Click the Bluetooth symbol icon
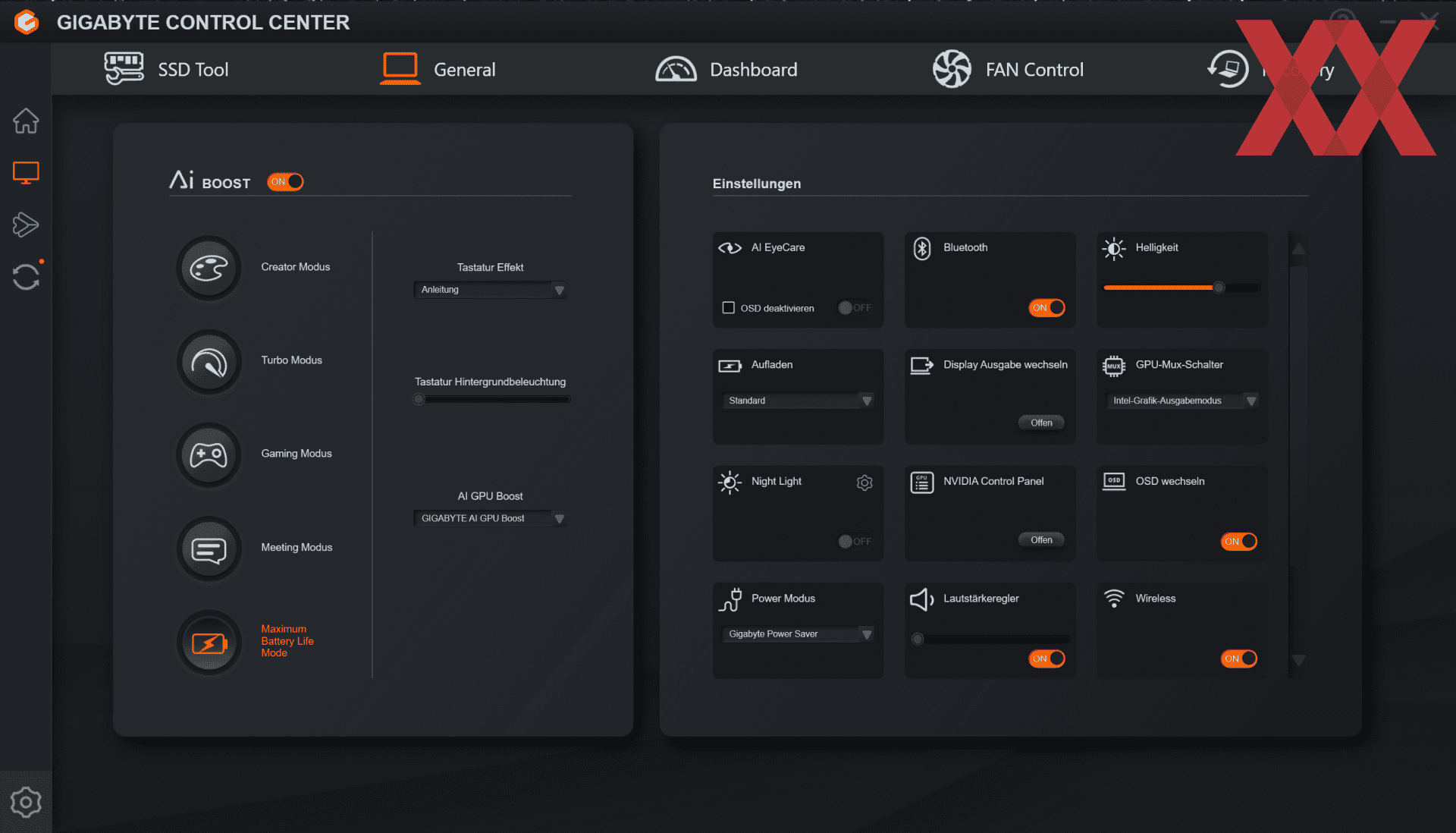 click(x=922, y=248)
